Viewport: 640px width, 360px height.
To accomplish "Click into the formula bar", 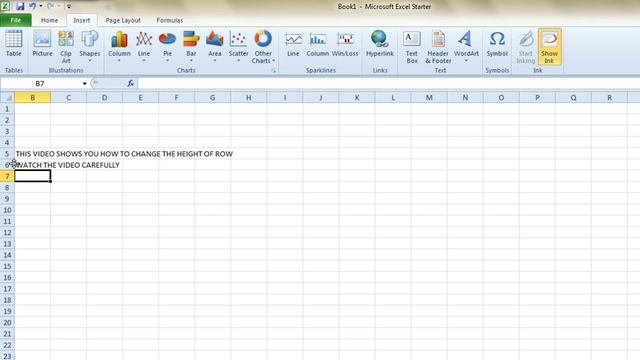I will (x=388, y=84).
